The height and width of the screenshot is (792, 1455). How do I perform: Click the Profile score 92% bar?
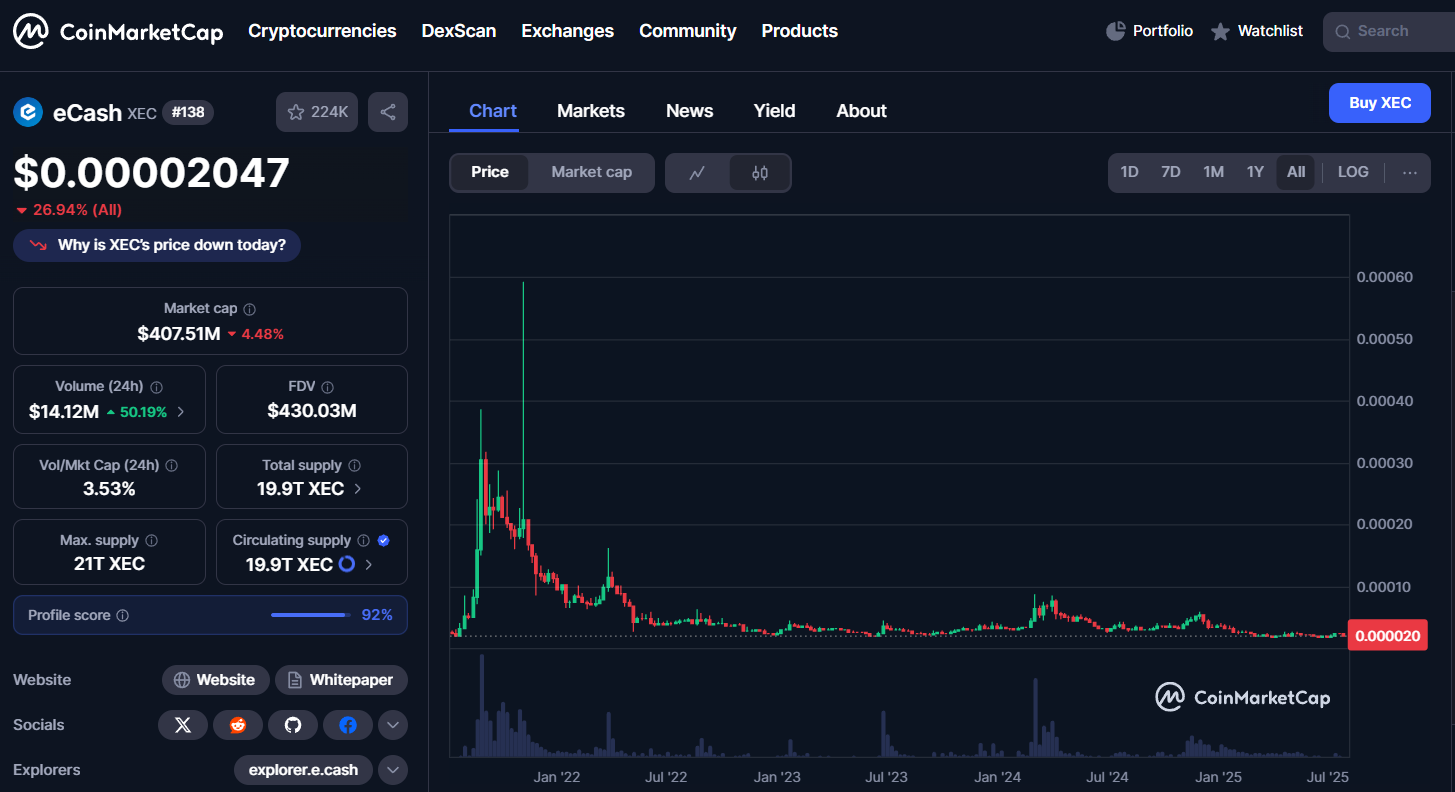310,615
